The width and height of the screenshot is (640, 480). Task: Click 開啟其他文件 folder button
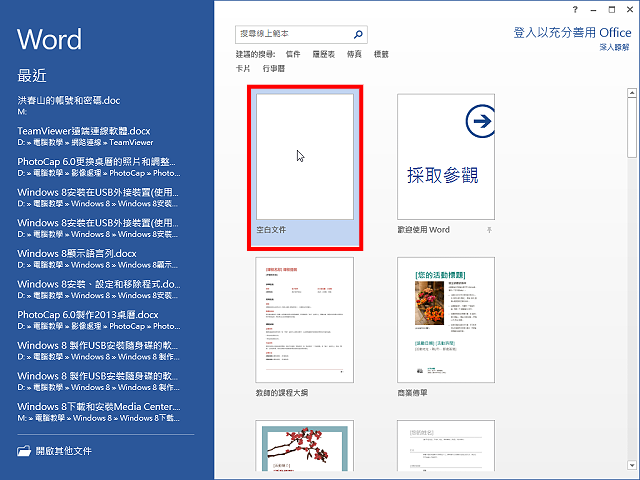click(x=54, y=451)
